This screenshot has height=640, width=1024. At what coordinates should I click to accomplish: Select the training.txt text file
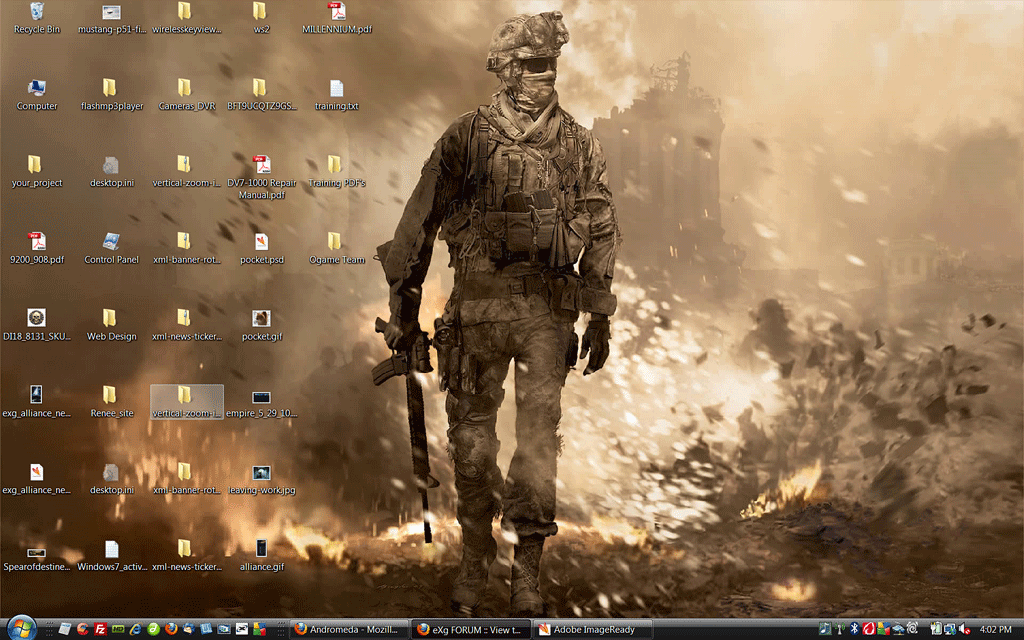point(337,95)
